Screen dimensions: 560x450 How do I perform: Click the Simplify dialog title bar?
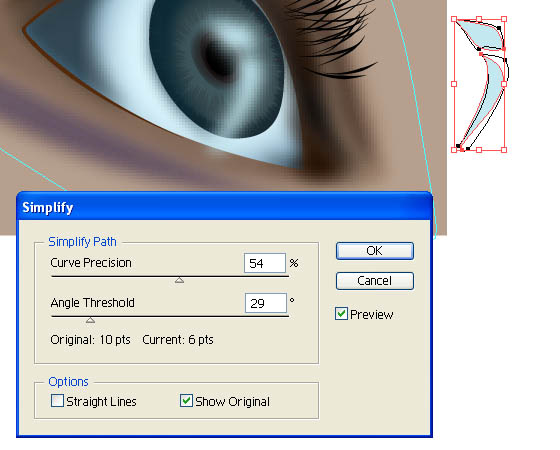224,207
